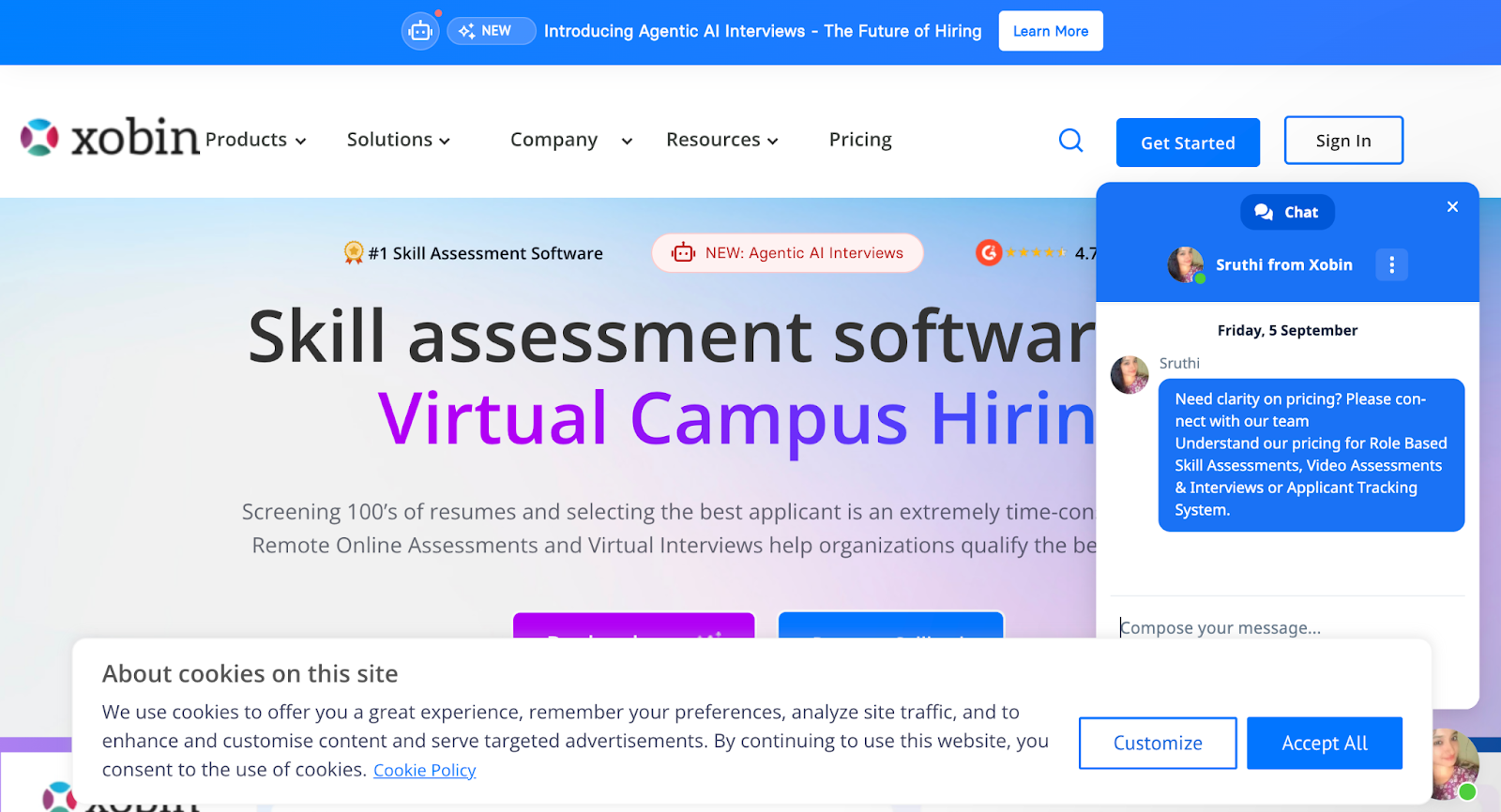The image size is (1501, 812).
Task: Open chat options three-dot menu
Action: 1391,264
